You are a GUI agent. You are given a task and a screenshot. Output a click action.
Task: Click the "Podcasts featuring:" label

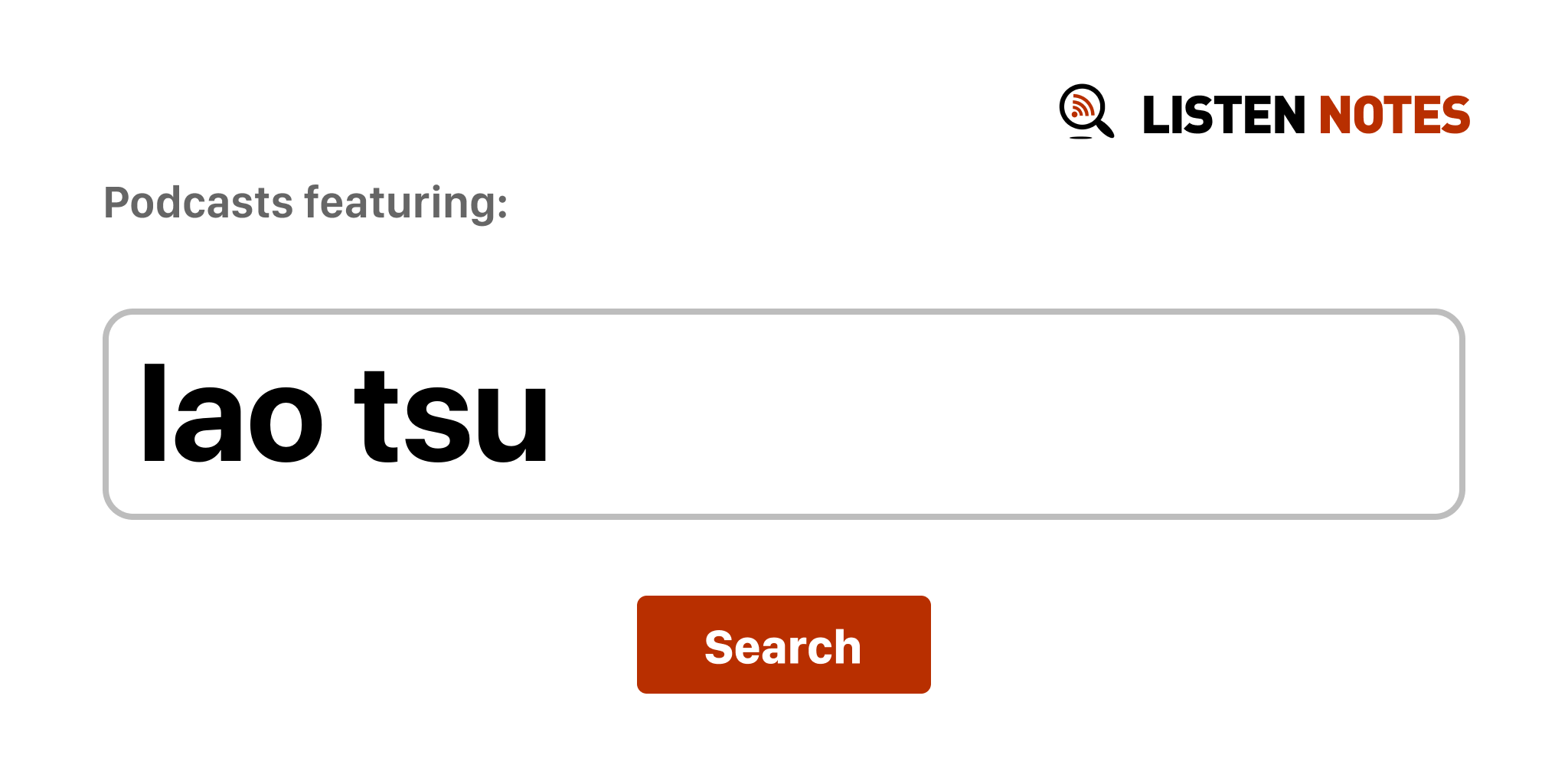tap(305, 203)
